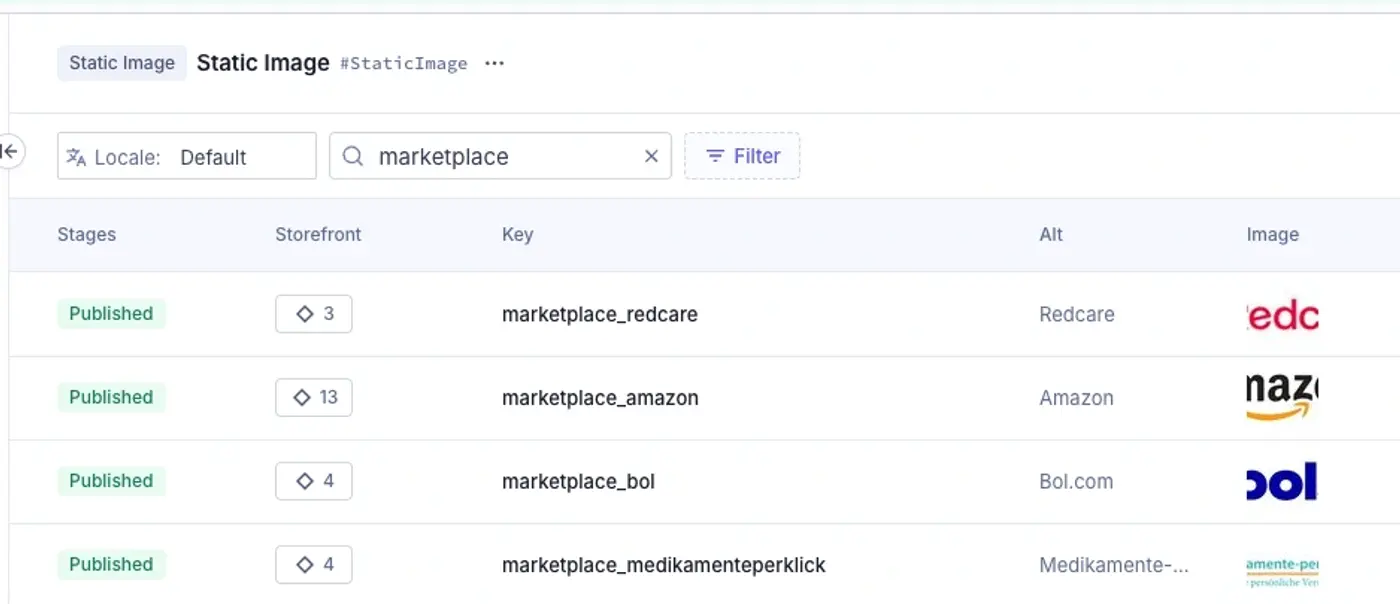Image resolution: width=1400 pixels, height=604 pixels.
Task: Sort by the Storefront column header
Action: pyautogui.click(x=318, y=235)
